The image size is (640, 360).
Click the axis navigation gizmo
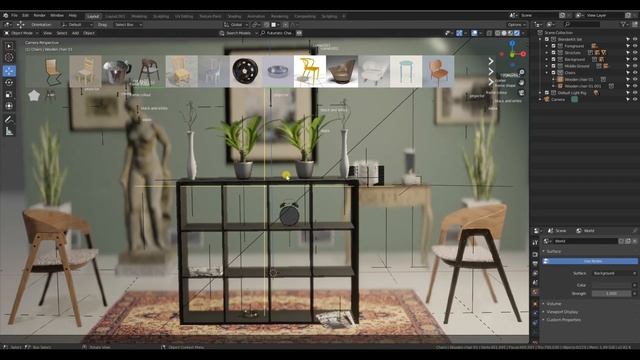tap(512, 53)
